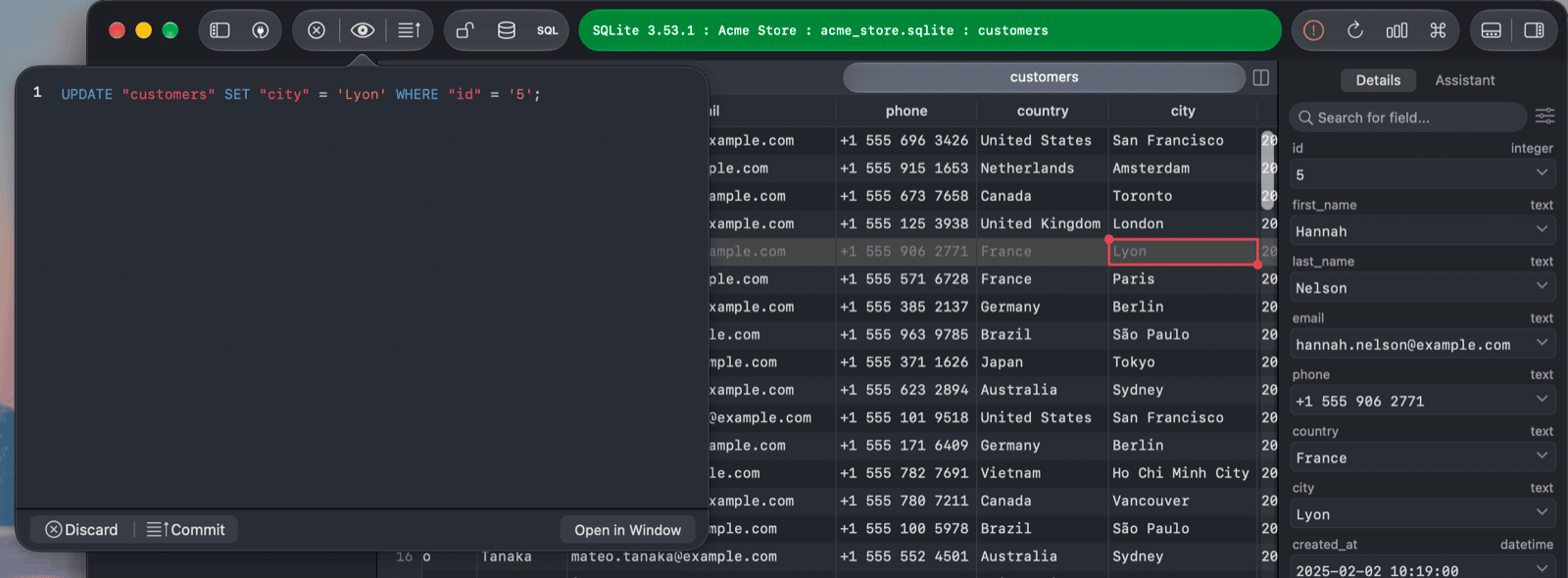The height and width of the screenshot is (578, 1568).
Task: Click the Amsterdam city cell
Action: (x=1183, y=169)
